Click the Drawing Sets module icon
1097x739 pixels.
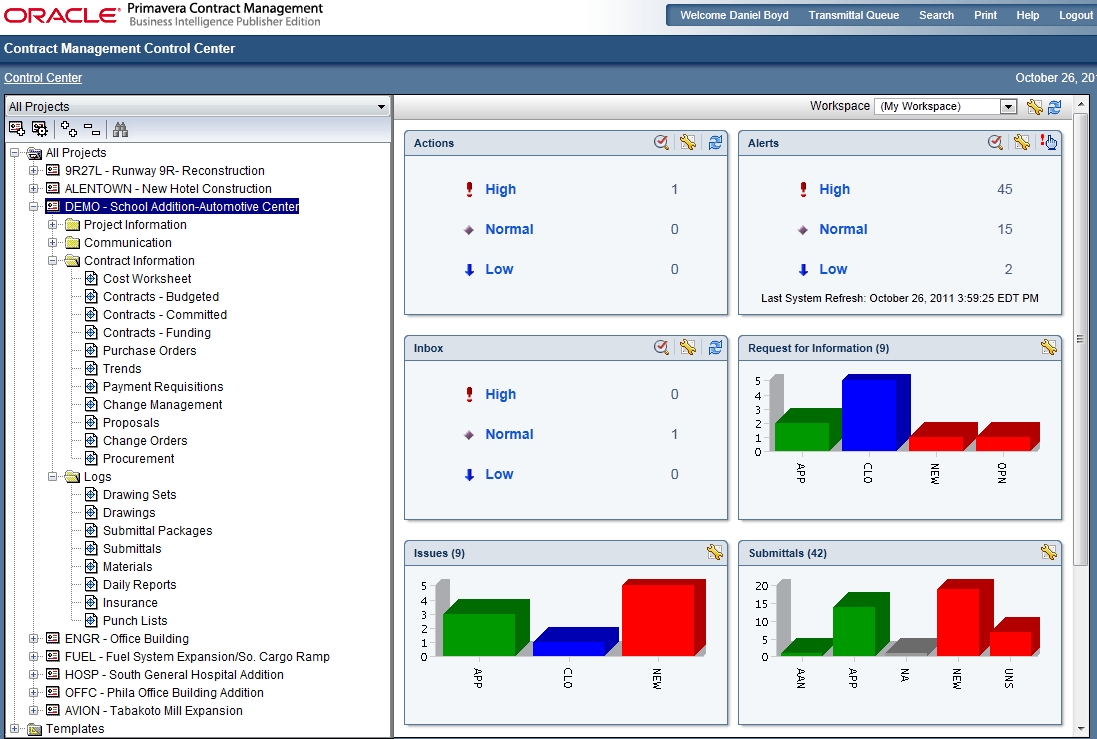(91, 495)
